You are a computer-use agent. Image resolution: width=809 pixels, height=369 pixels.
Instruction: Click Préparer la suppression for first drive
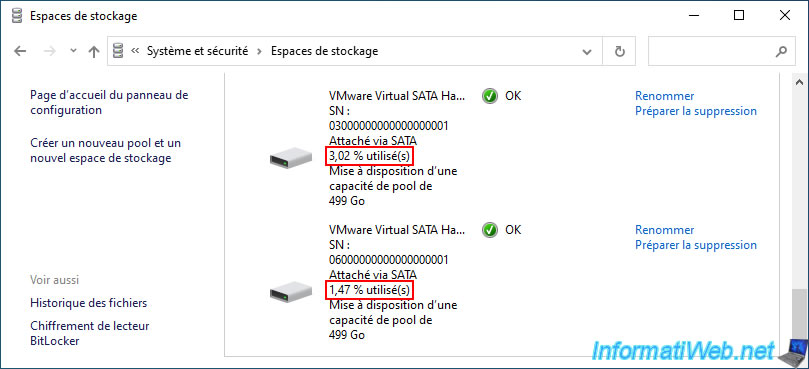coord(696,111)
